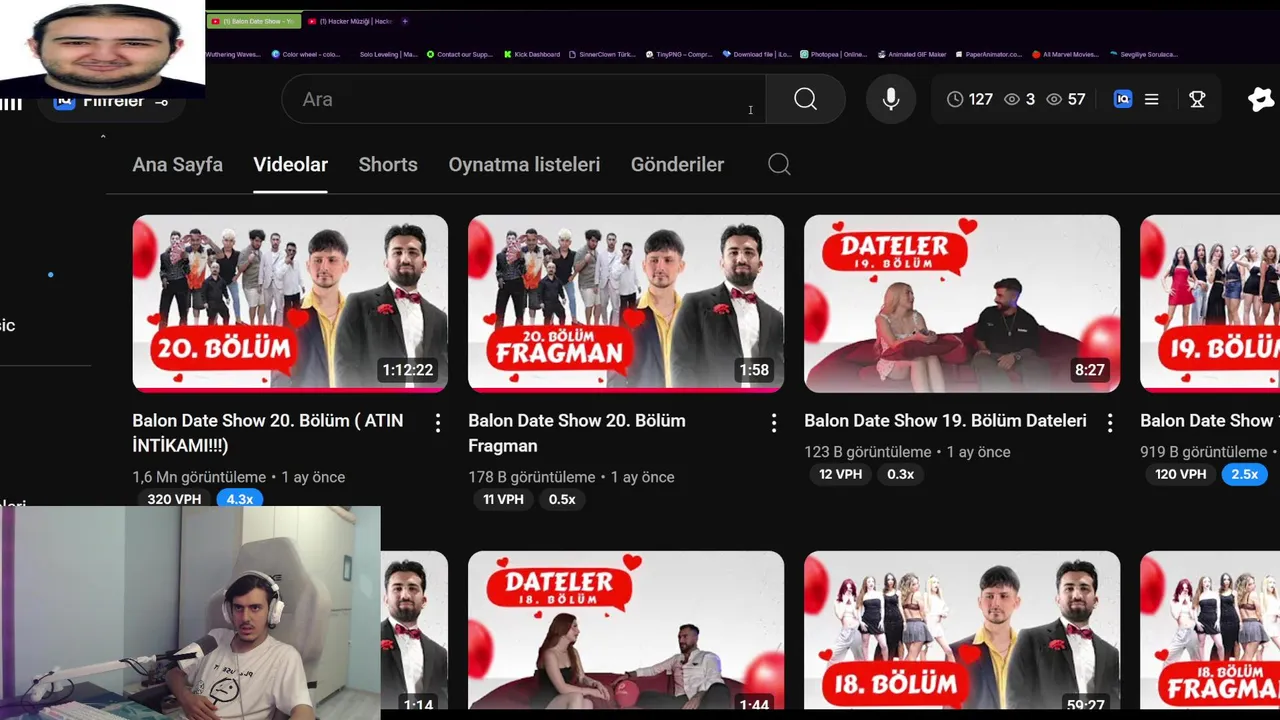Image resolution: width=1280 pixels, height=720 pixels.
Task: Open Solo Leveling bookmark
Action: [x=389, y=54]
